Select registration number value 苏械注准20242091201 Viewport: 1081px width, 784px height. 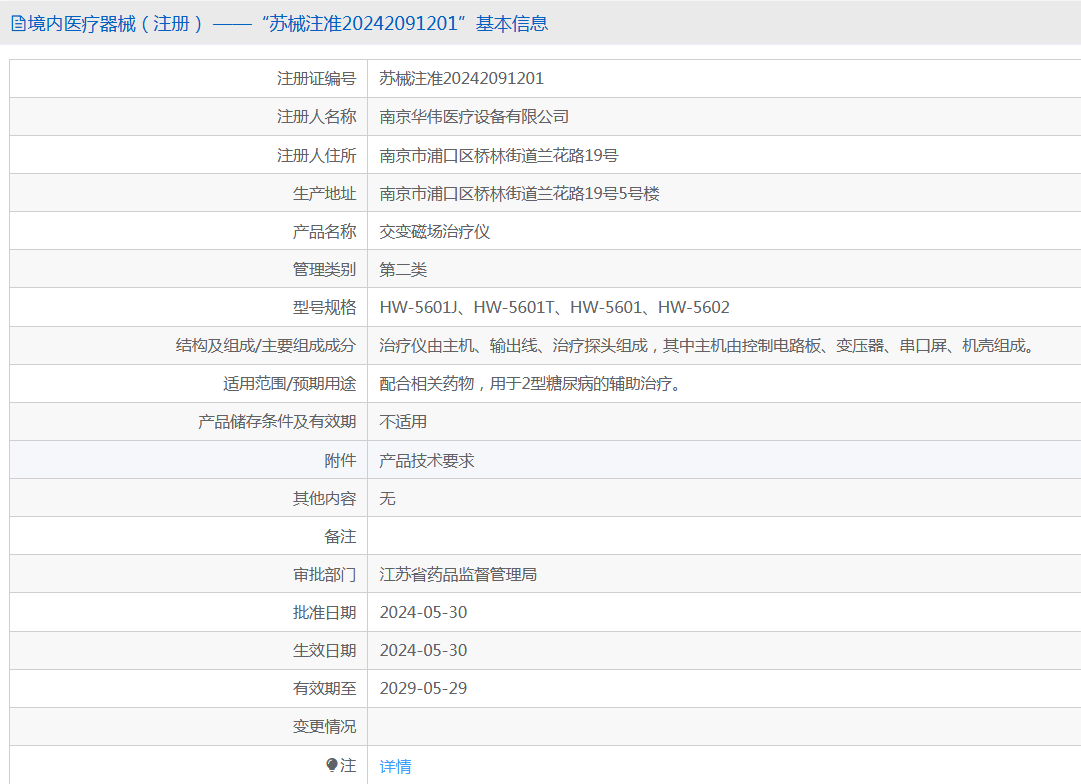(x=461, y=79)
